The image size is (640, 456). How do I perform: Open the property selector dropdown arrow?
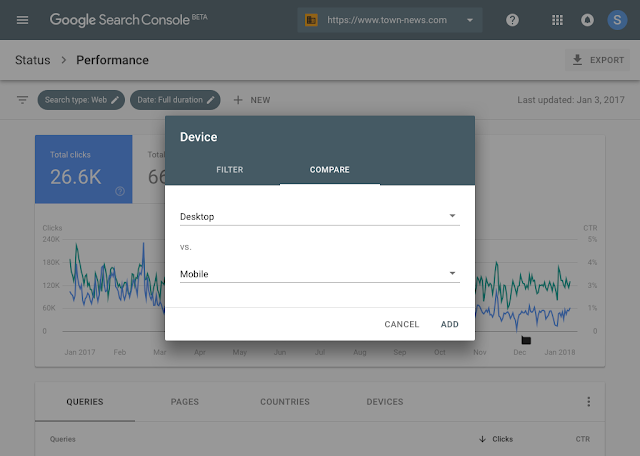[x=470, y=20]
